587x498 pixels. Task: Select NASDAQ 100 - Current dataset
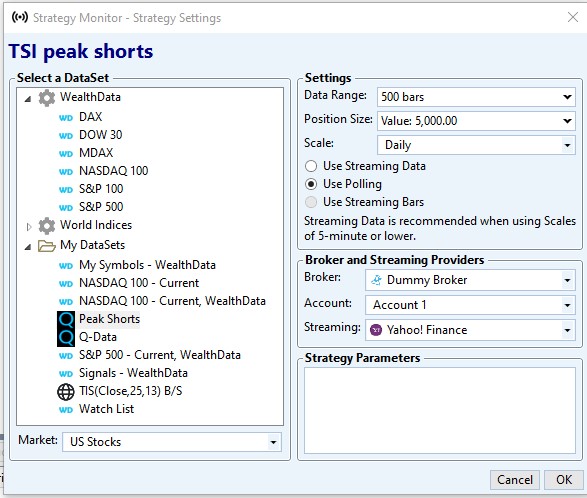pos(139,283)
